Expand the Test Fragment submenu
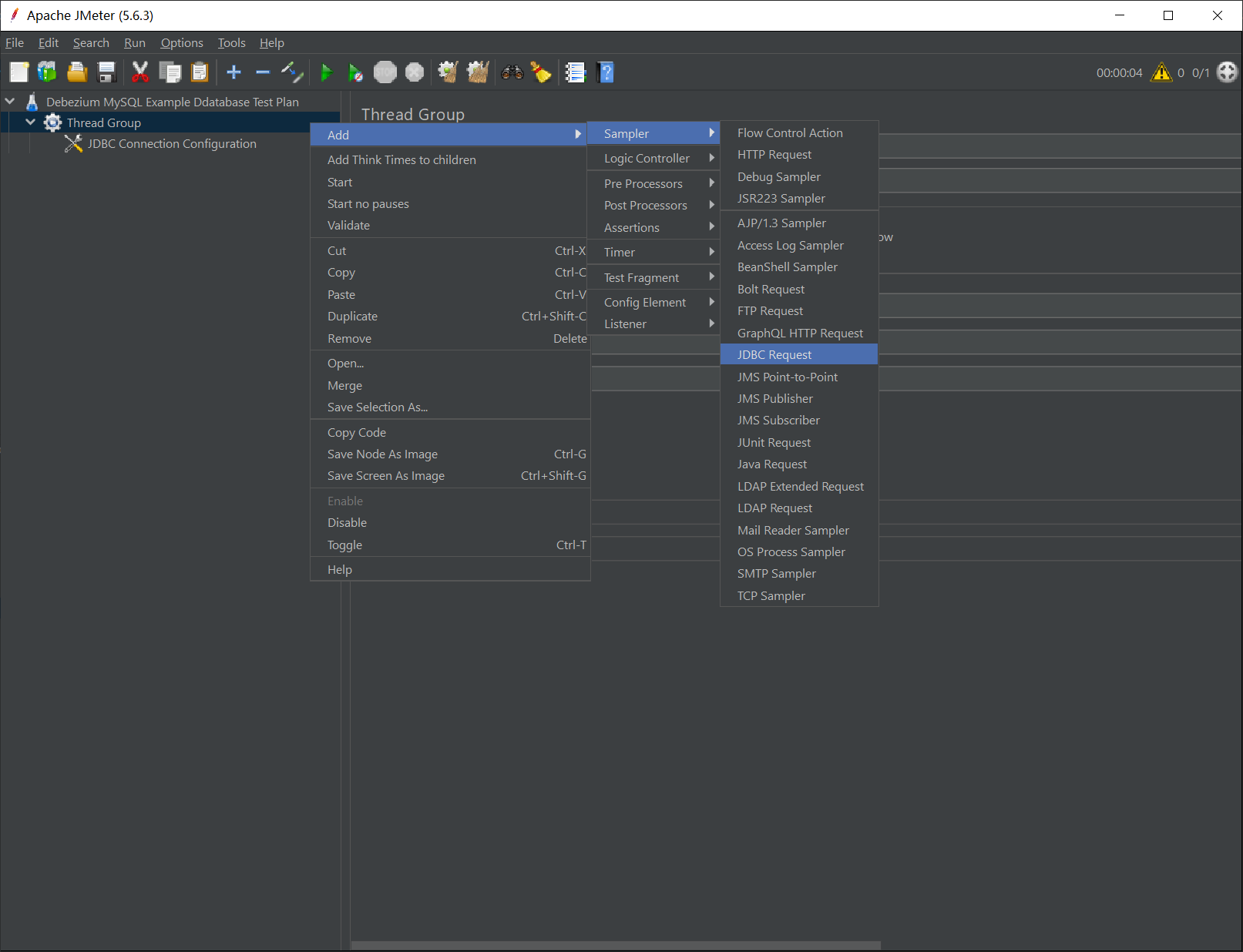Screen dimensions: 1243x952 pyautogui.click(x=653, y=277)
